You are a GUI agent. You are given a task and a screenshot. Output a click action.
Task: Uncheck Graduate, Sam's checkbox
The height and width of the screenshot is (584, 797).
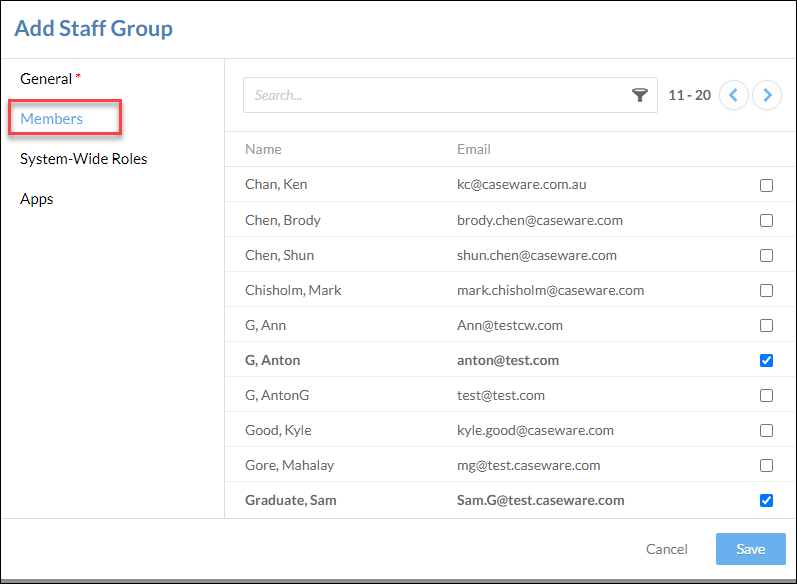766,501
